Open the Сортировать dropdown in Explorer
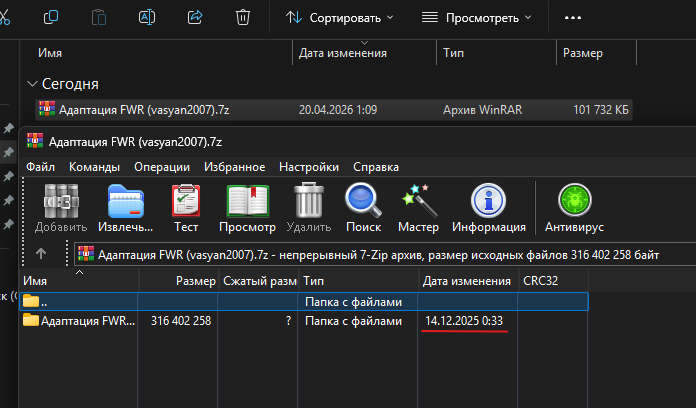Image resolution: width=696 pixels, height=408 pixels. click(340, 18)
